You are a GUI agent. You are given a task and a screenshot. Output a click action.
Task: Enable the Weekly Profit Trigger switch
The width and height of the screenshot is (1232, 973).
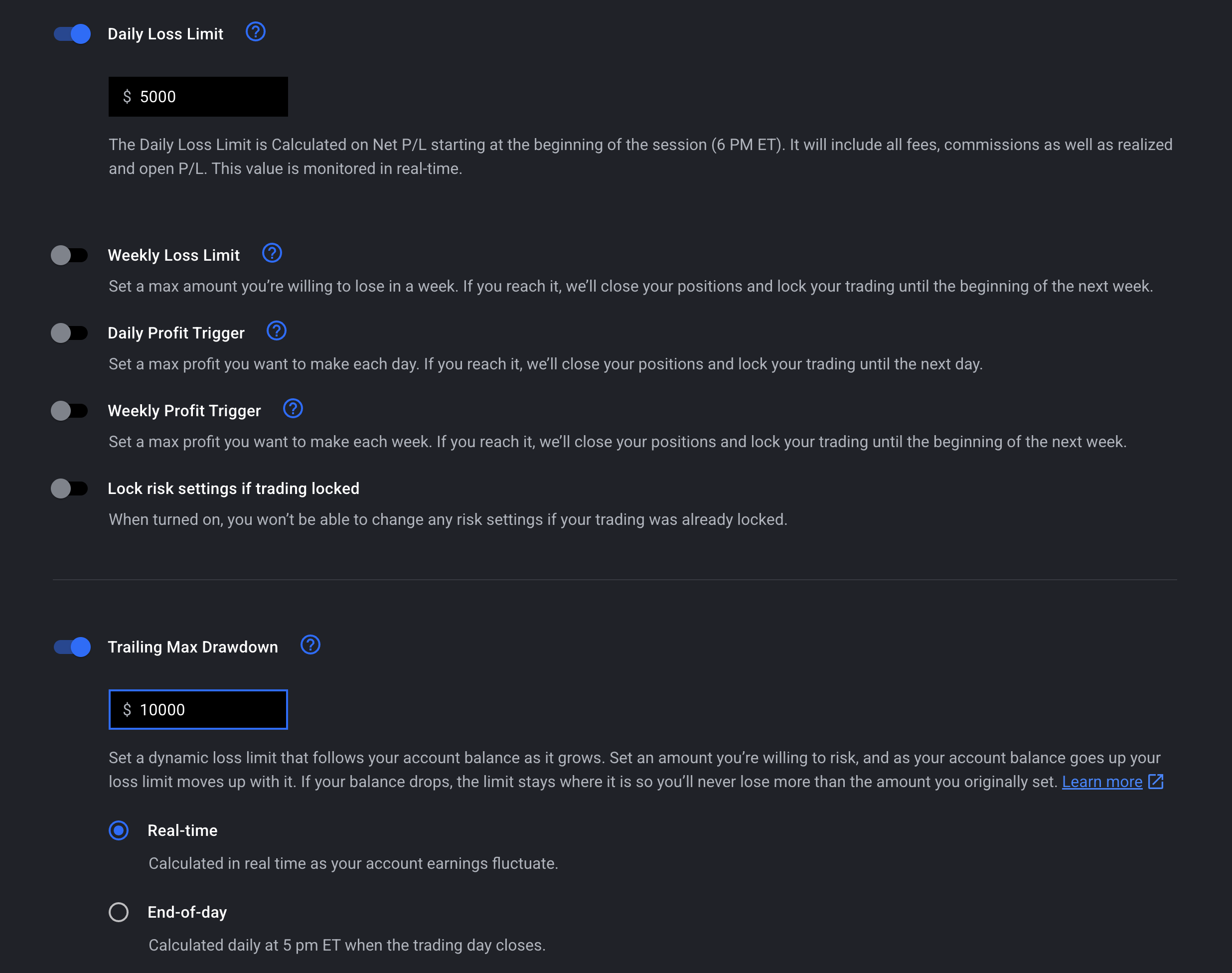69,411
